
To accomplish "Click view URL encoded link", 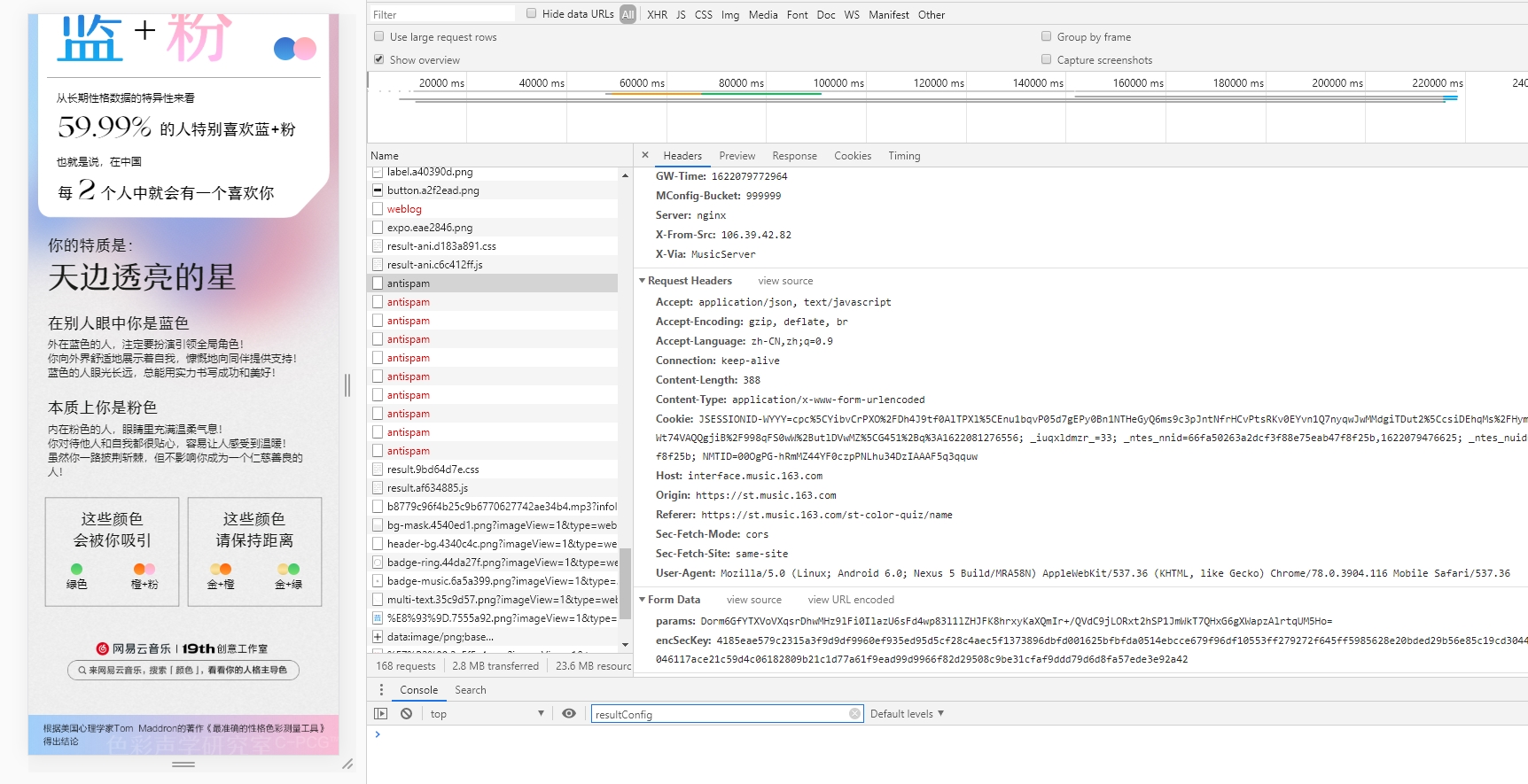I will pos(851,600).
